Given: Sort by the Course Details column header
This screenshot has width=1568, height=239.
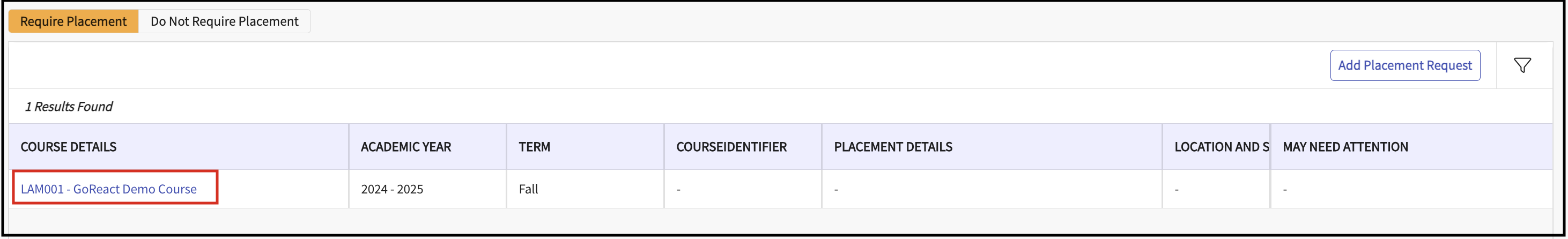Looking at the screenshot, I should [69, 147].
